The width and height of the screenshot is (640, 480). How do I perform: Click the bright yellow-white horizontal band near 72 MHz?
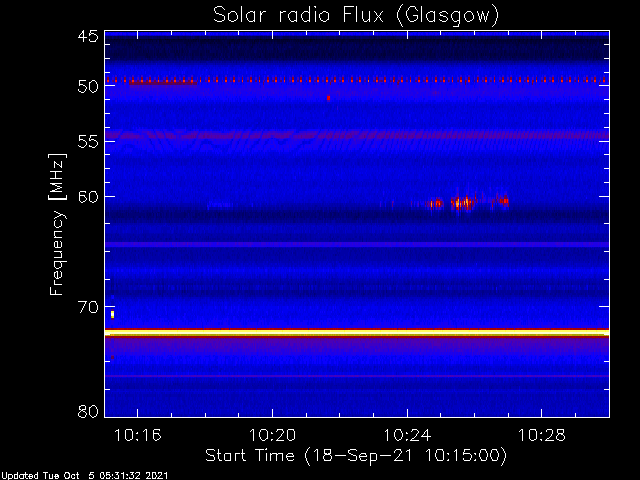point(357,333)
